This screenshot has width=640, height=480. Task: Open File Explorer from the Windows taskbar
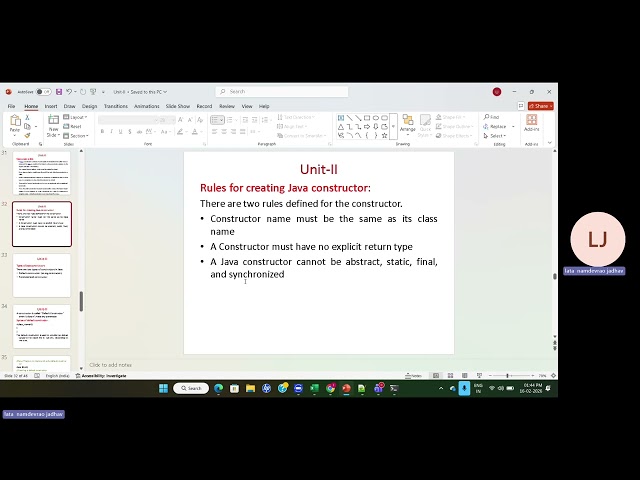250,388
